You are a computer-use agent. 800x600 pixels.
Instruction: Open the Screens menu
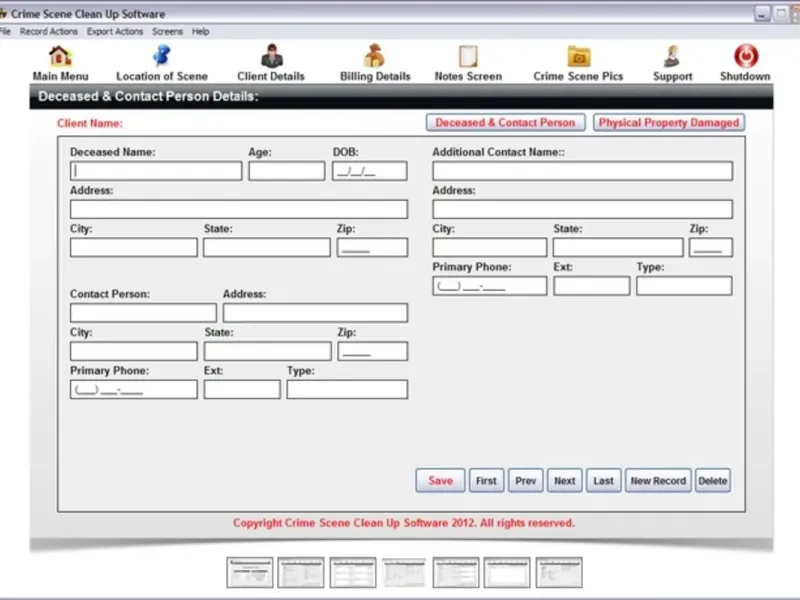[x=167, y=32]
